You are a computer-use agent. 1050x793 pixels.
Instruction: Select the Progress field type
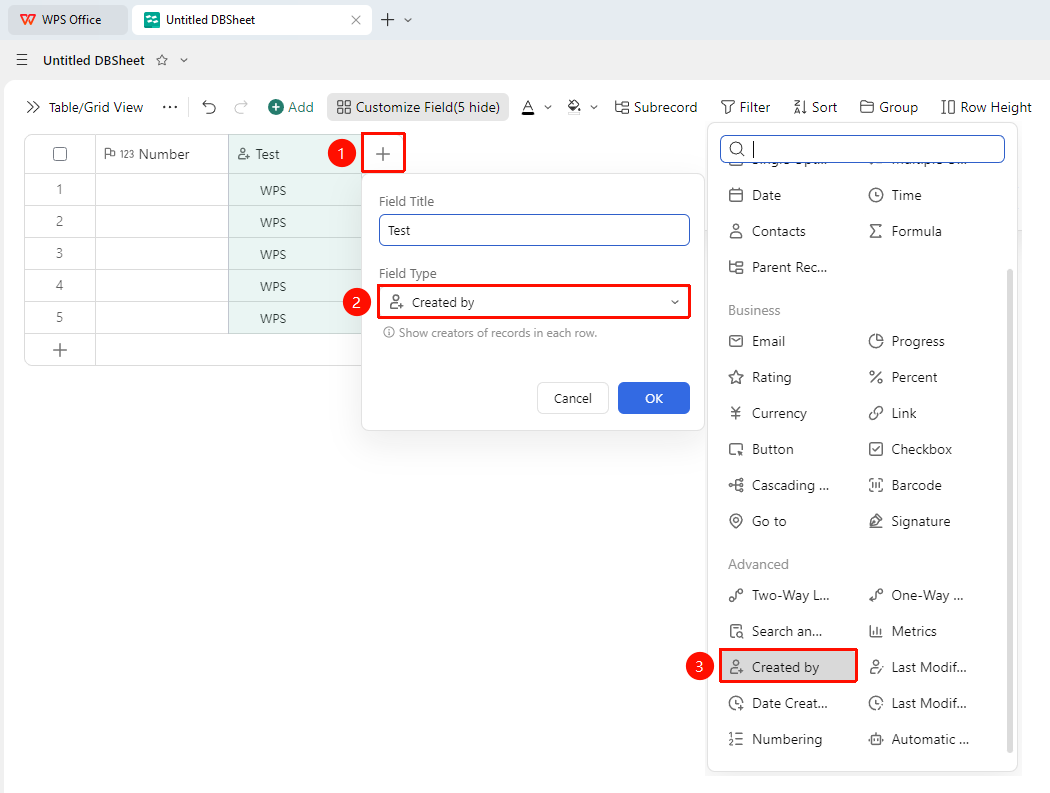coord(906,341)
